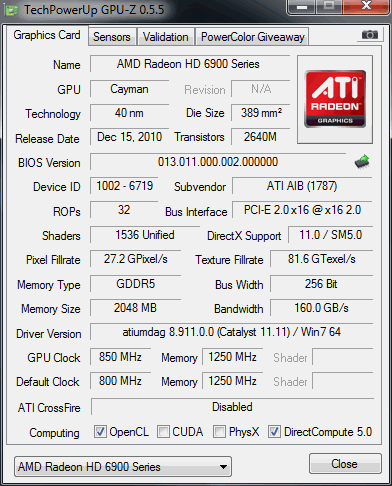392x486 pixels.
Task: Switch to the Sensors tab
Action: (x=112, y=37)
